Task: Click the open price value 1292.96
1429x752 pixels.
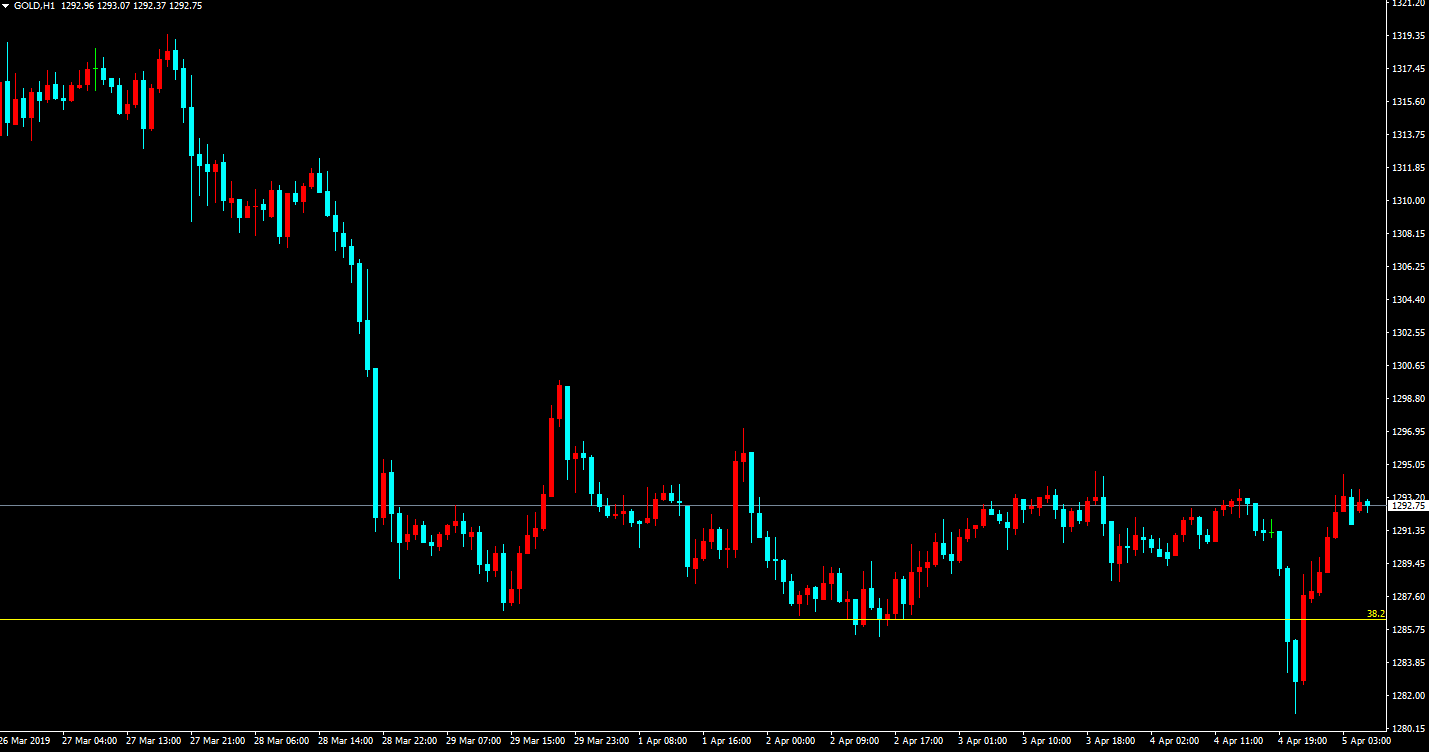Action: point(77,5)
